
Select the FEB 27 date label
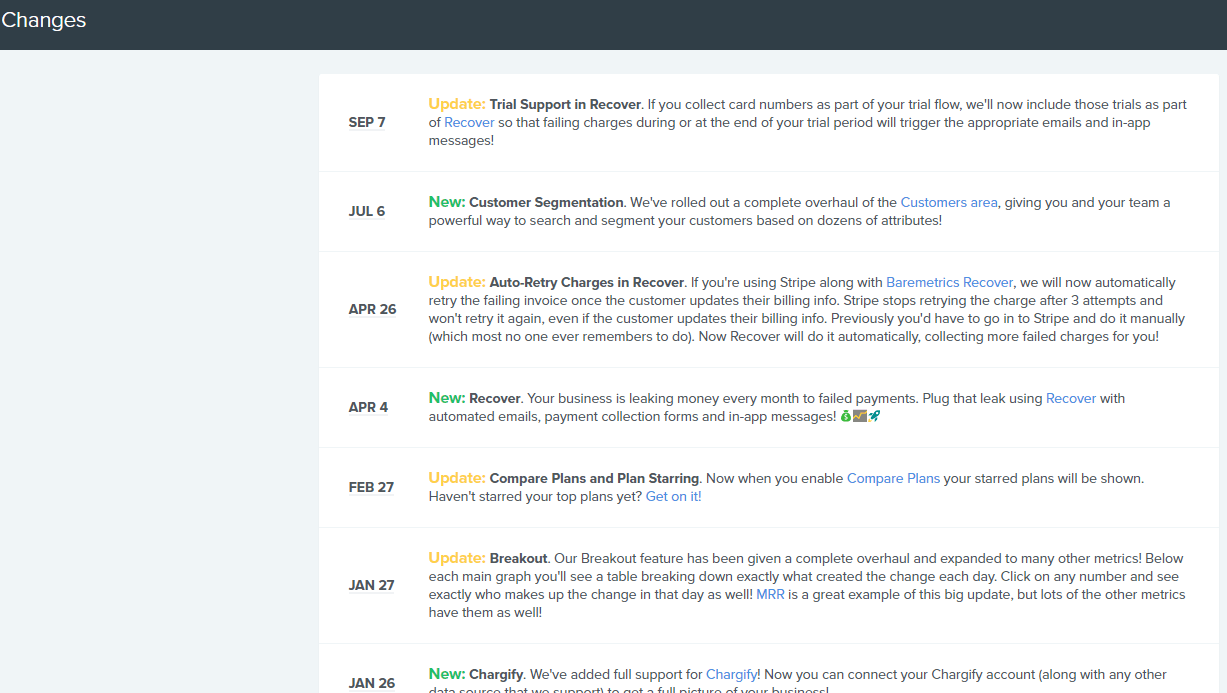pos(371,487)
